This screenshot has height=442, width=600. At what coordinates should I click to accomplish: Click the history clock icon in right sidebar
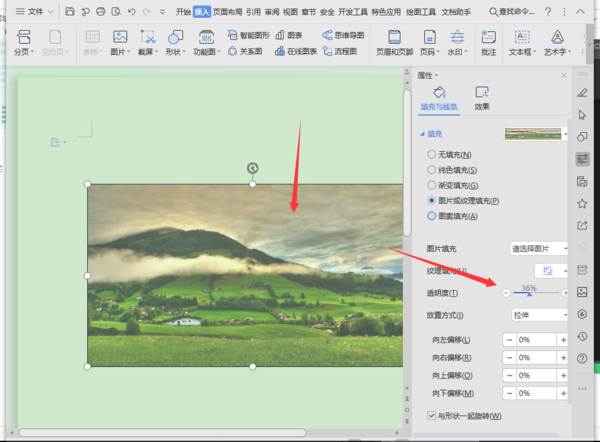coord(582,336)
